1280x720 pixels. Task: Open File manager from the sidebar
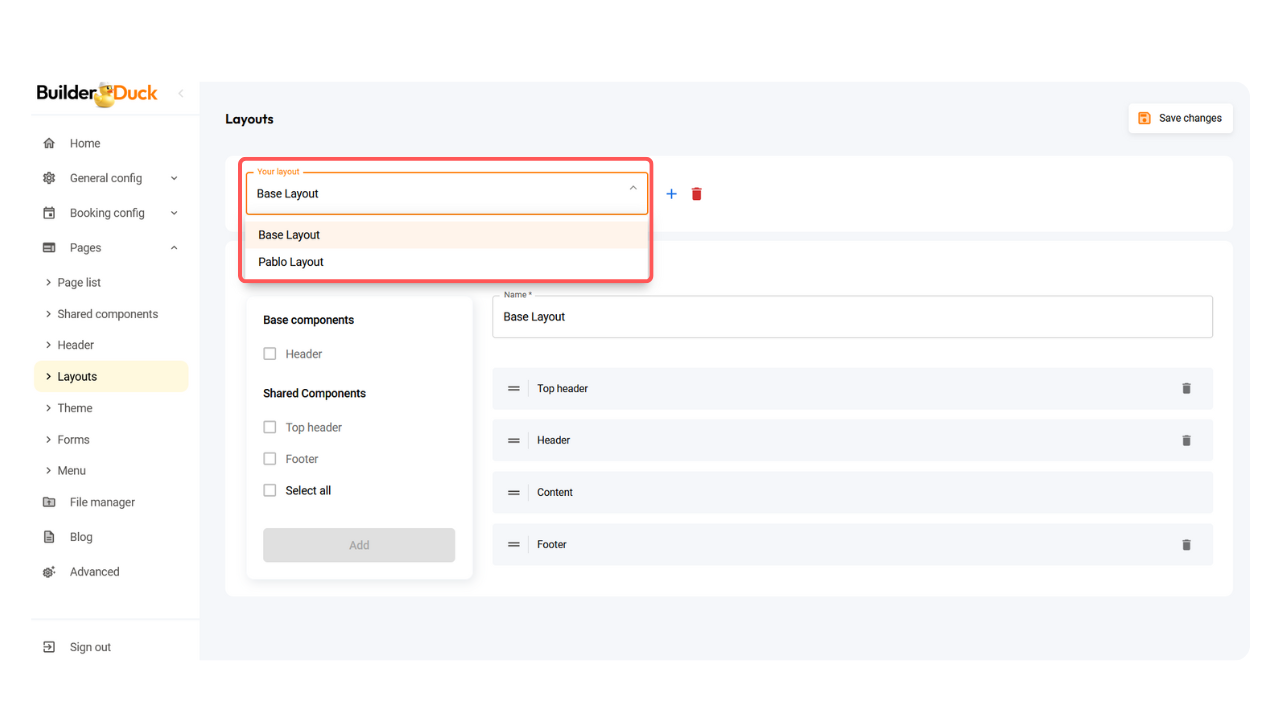pyautogui.click(x=101, y=502)
